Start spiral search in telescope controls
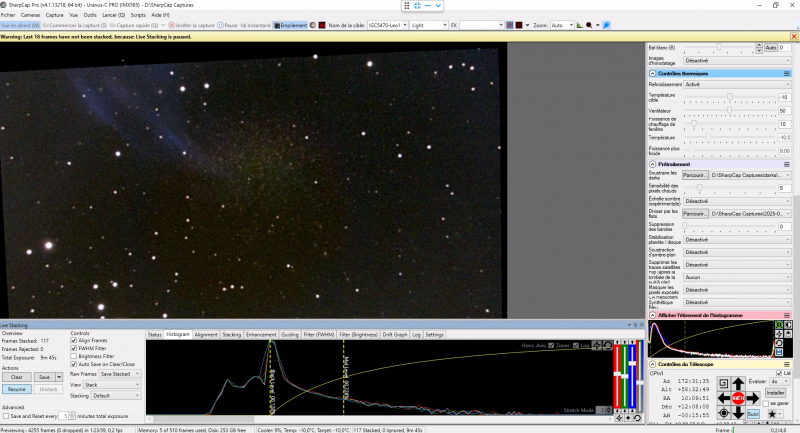 pyautogui.click(x=724, y=383)
